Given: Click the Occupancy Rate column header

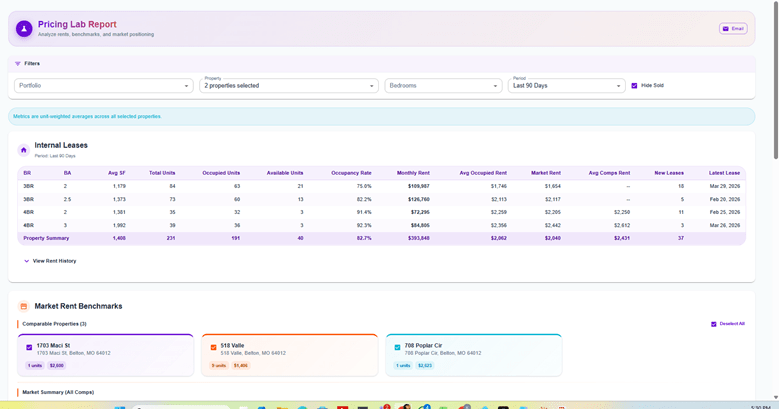Looking at the screenshot, I should pos(351,173).
